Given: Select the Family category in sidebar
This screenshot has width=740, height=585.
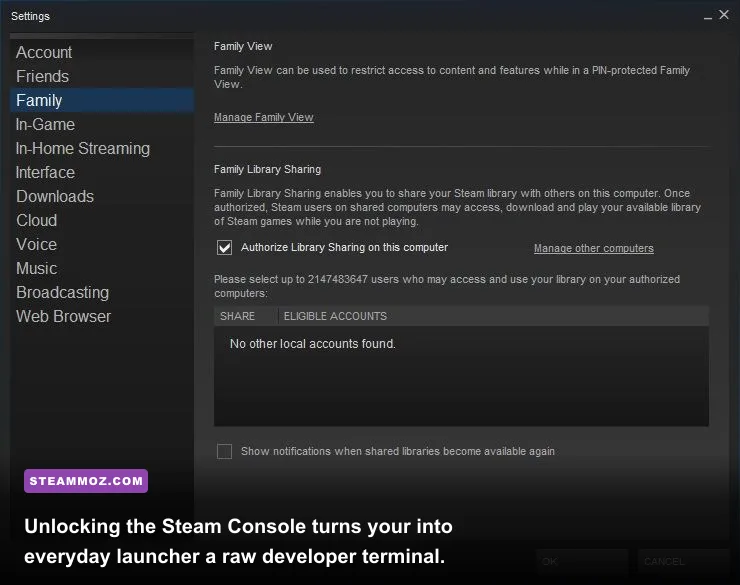Looking at the screenshot, I should coord(102,100).
